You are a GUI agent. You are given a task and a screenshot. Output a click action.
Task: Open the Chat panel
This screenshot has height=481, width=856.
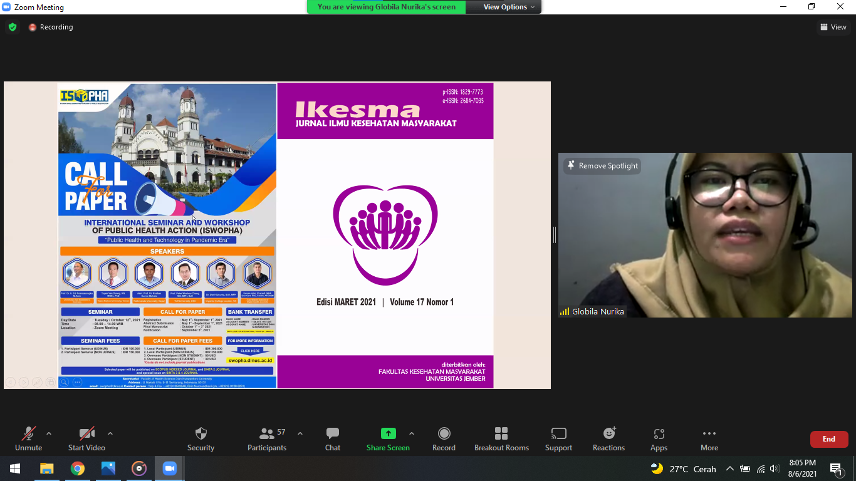point(332,436)
